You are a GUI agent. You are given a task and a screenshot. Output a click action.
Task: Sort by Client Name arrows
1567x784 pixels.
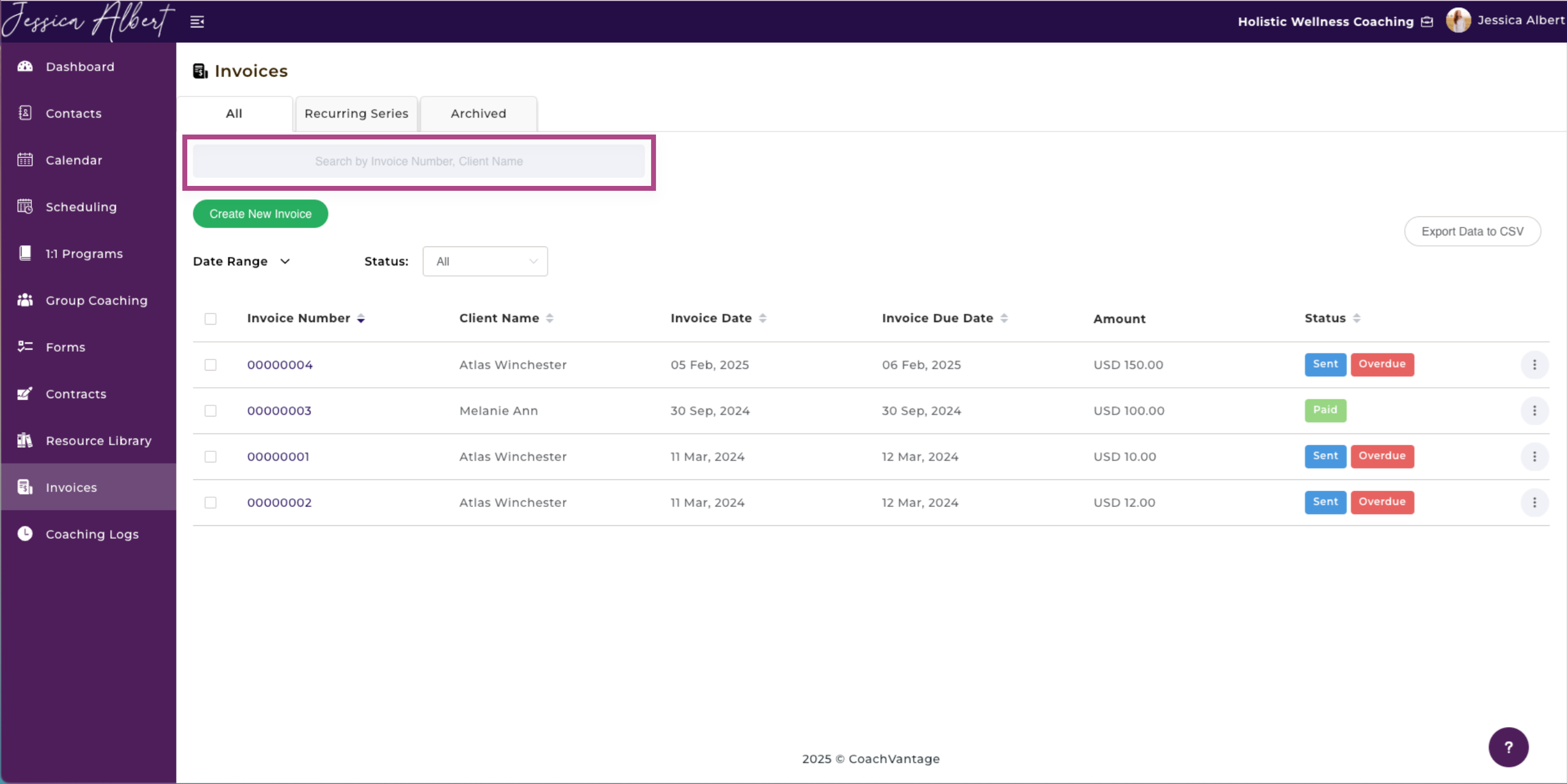pyautogui.click(x=549, y=318)
